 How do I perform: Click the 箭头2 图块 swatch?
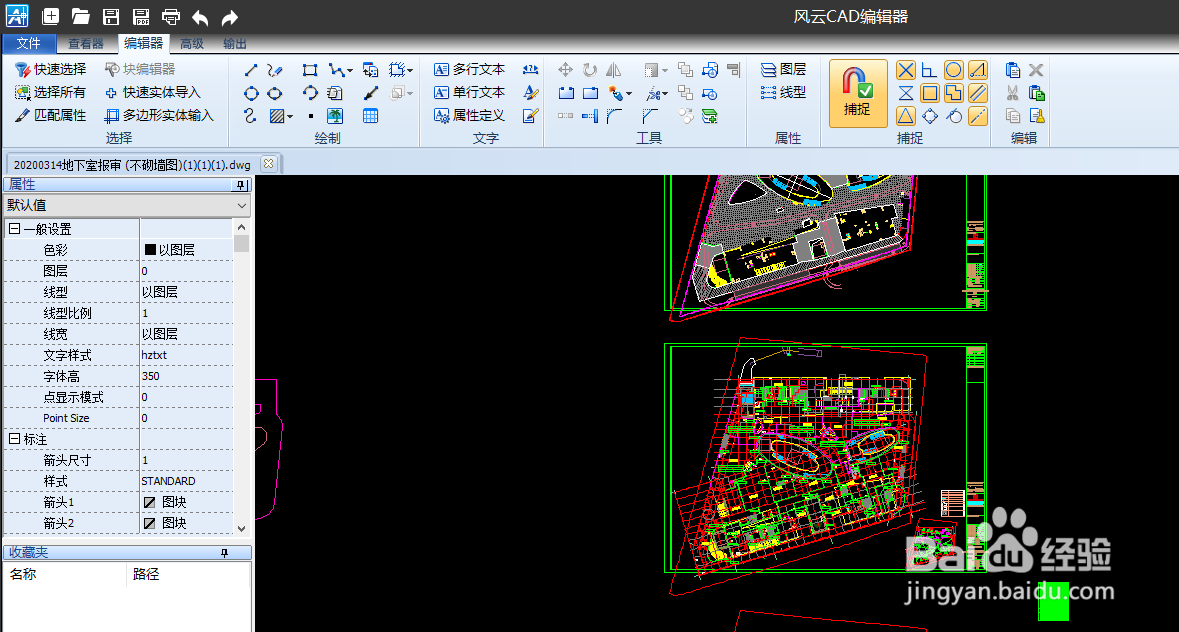tap(150, 523)
